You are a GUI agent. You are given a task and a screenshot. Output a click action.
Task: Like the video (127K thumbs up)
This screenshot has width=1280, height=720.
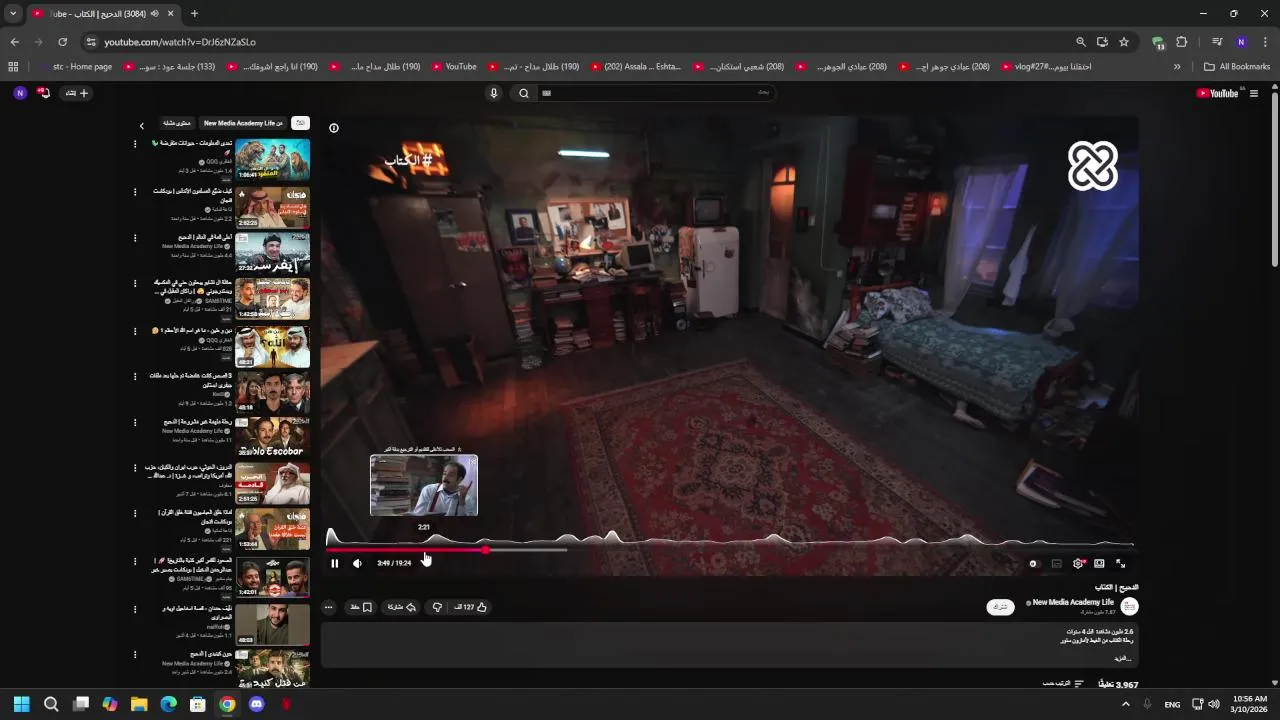click(x=471, y=607)
